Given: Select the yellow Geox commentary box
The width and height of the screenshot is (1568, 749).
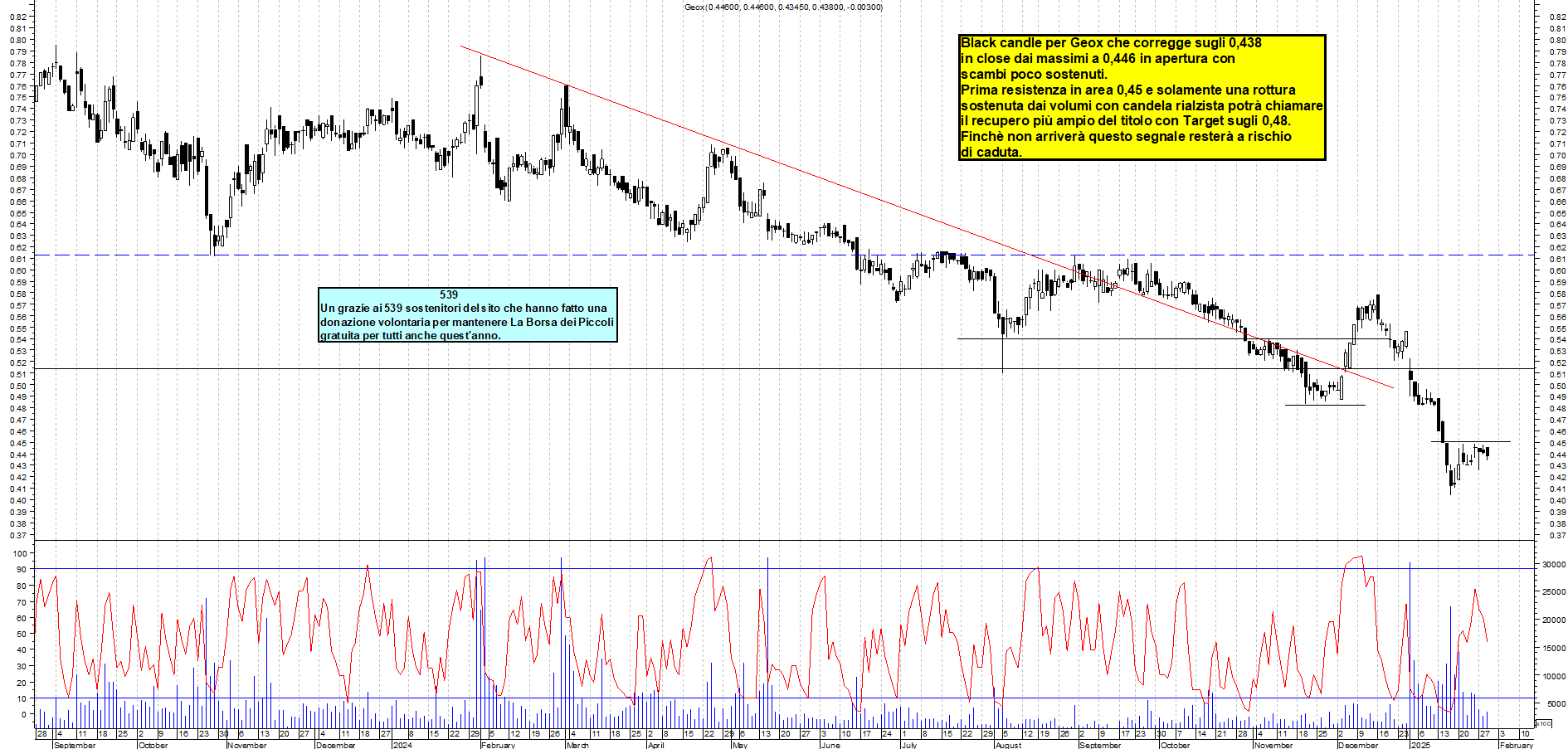Looking at the screenshot, I should click(x=1142, y=97).
